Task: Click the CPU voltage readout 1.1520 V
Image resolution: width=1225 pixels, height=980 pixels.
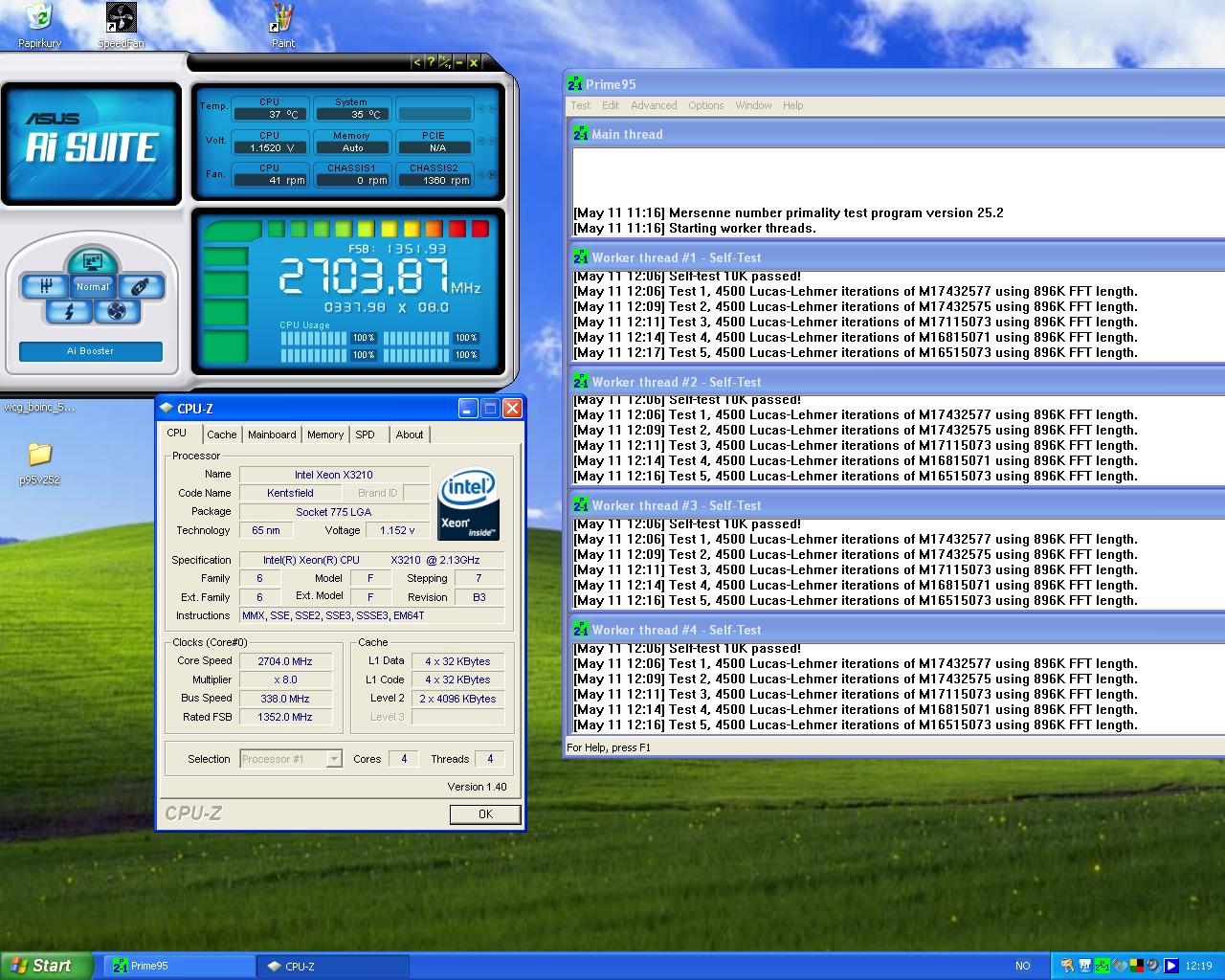Action: pyautogui.click(x=270, y=147)
